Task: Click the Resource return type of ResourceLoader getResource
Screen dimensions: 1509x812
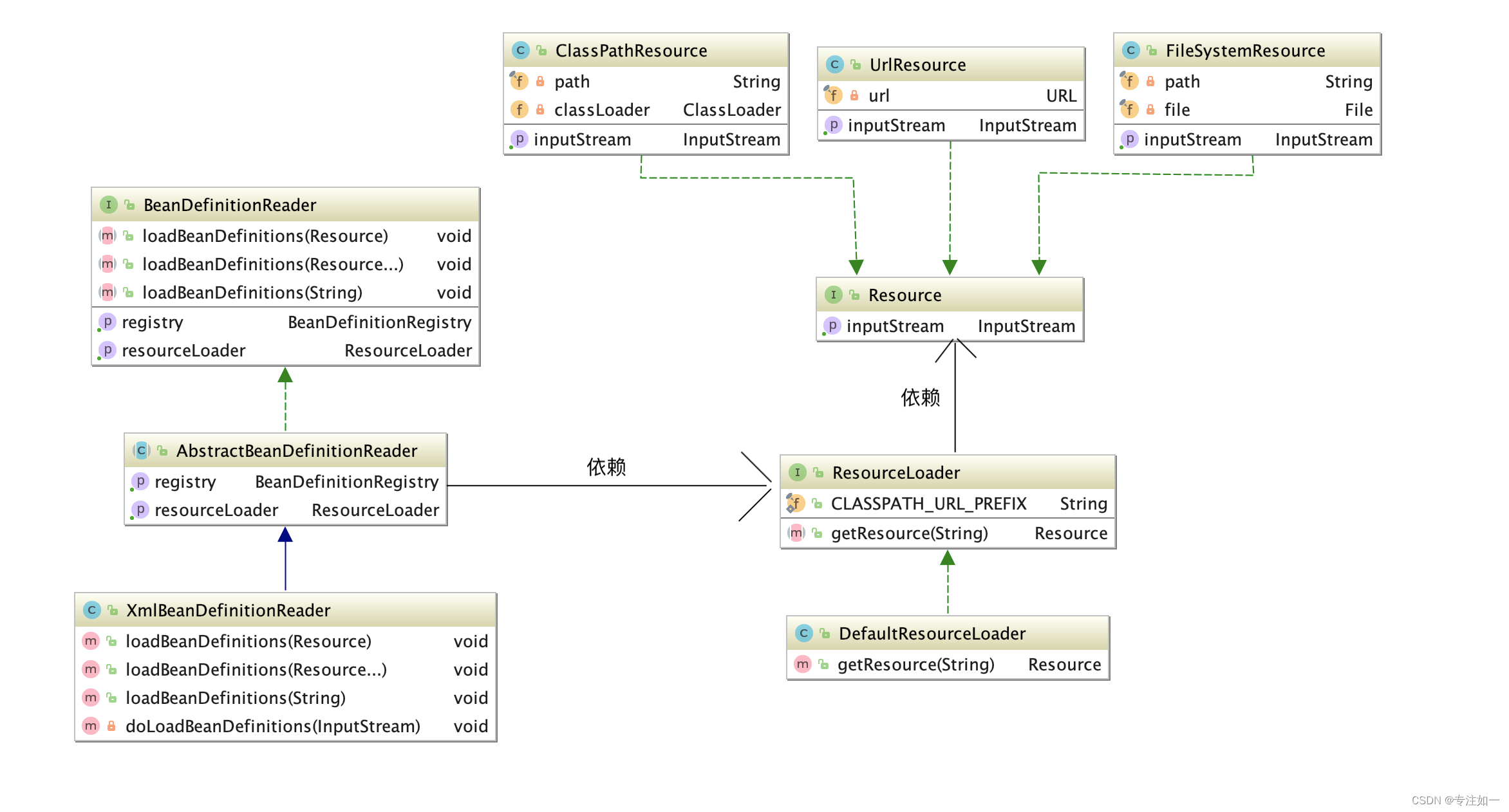Action: (1071, 533)
